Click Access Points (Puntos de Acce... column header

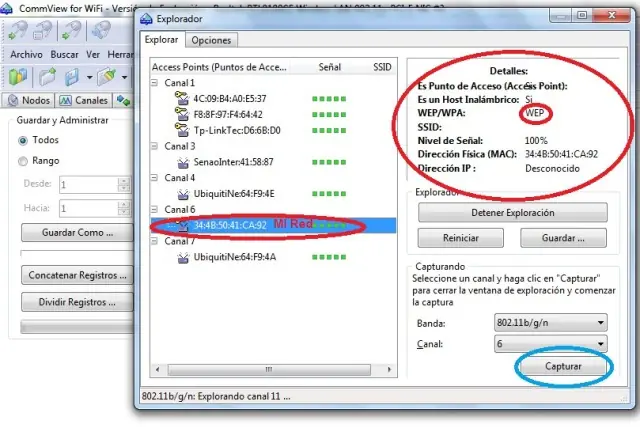(219, 67)
